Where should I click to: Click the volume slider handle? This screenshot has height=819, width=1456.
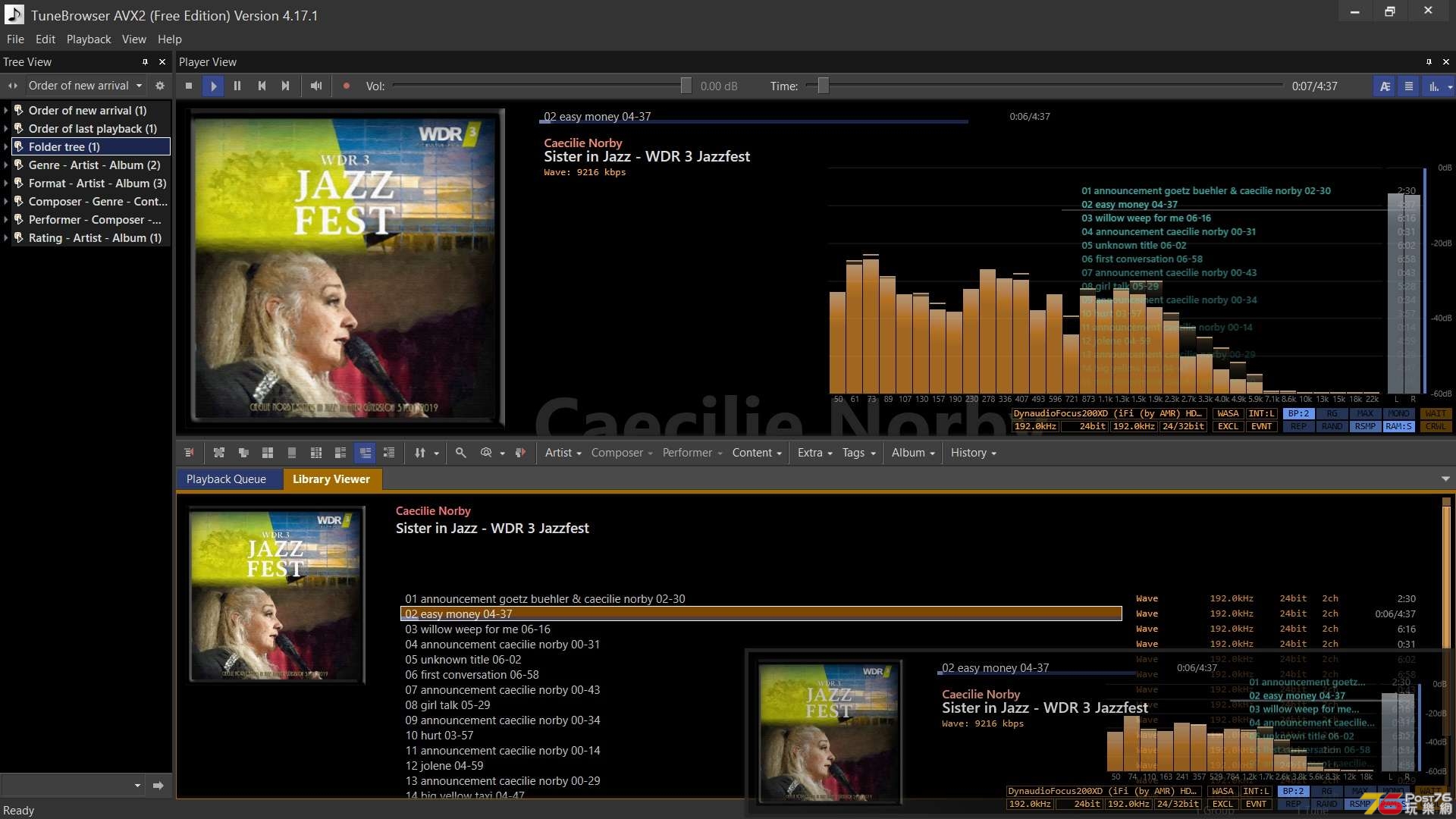tap(686, 86)
